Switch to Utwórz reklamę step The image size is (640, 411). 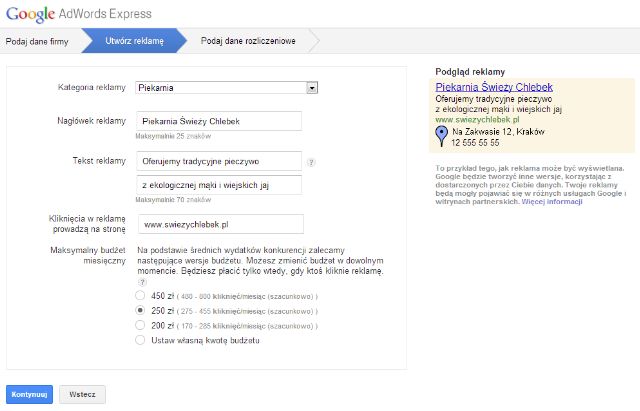133,41
